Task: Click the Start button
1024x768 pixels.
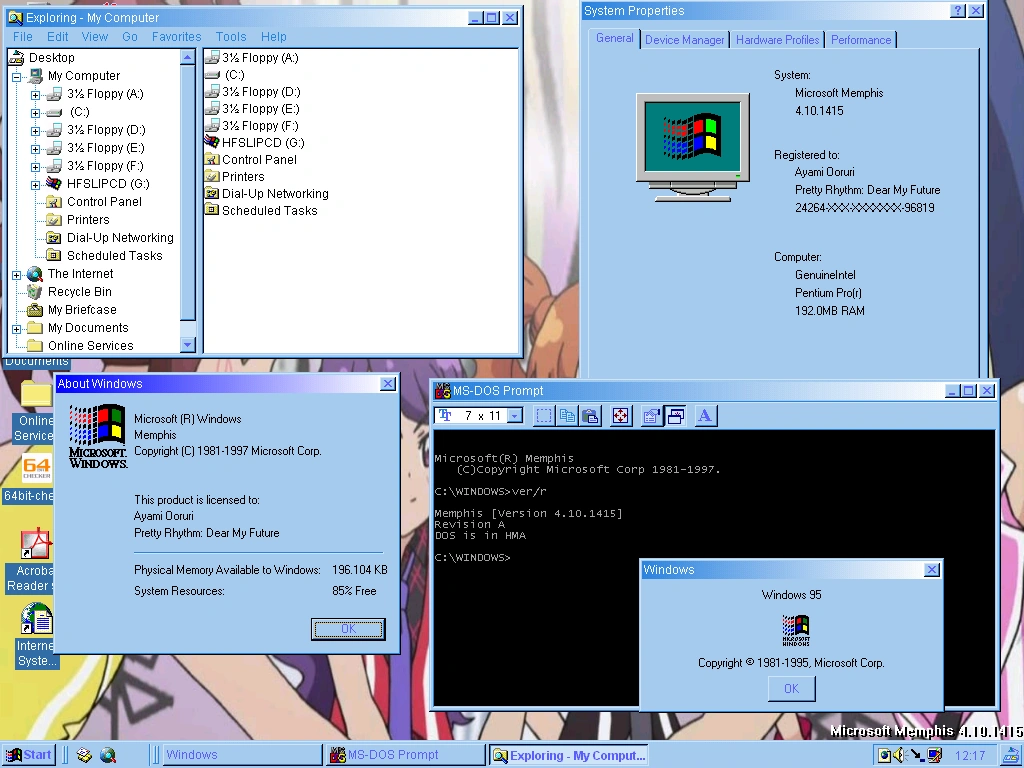Action: tap(28, 755)
